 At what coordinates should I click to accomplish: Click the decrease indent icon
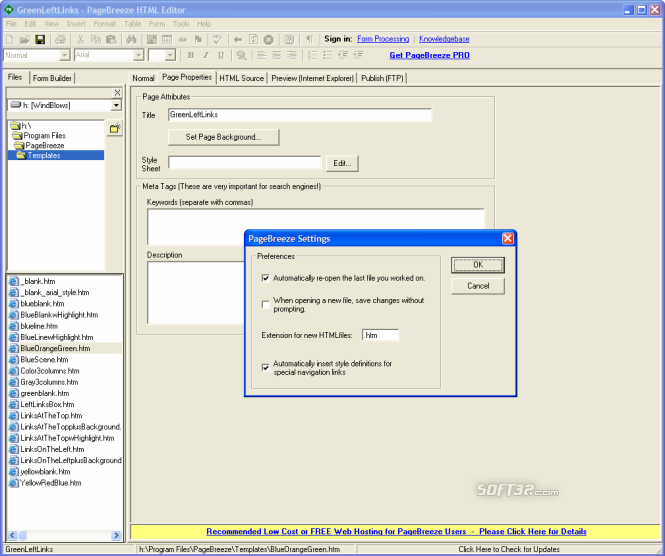pos(343,55)
